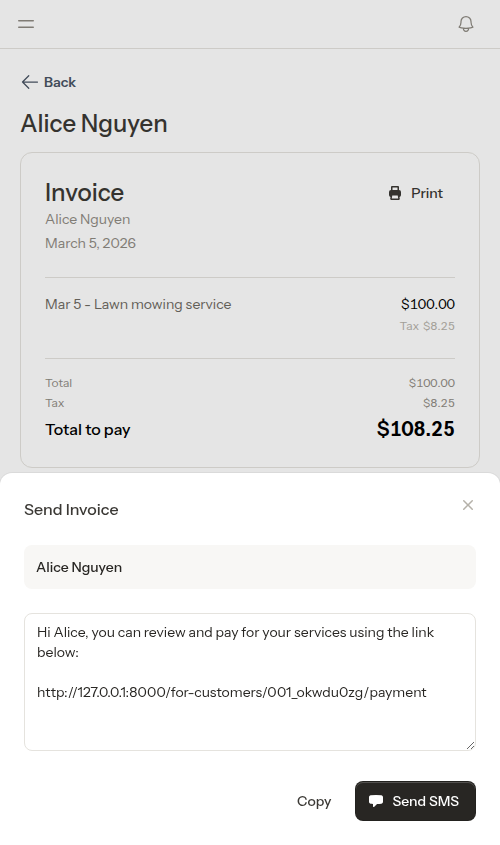Click the Tax $8.25 line under item
This screenshot has width=500, height=845.
point(427,326)
